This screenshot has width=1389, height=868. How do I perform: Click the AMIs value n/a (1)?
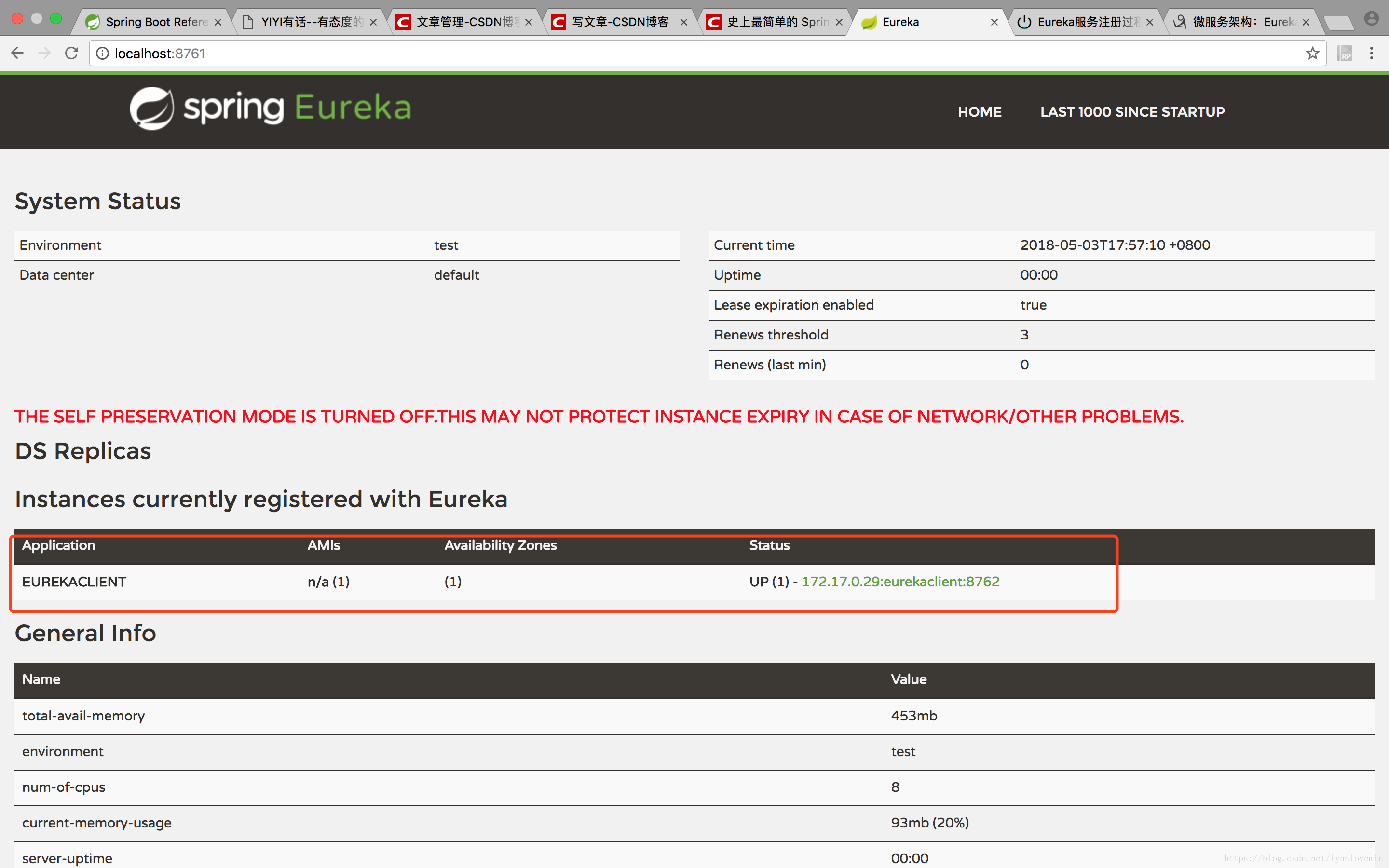[x=328, y=582]
